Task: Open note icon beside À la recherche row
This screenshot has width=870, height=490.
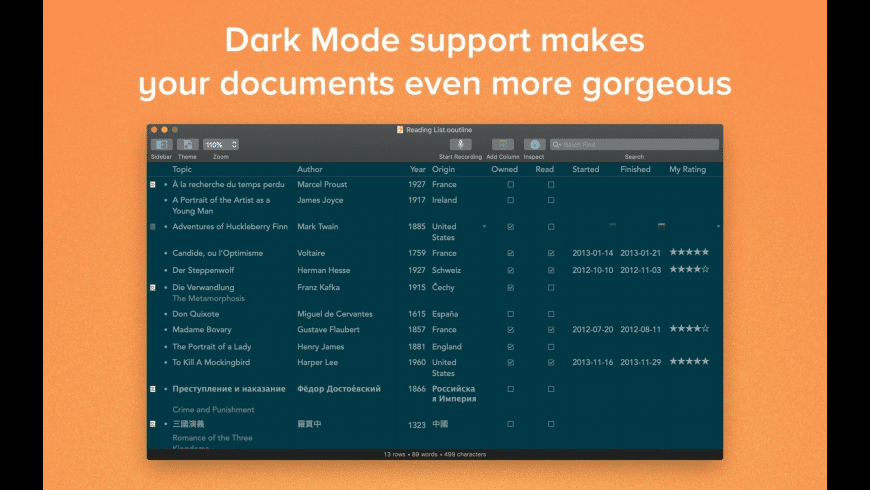Action: [153, 184]
